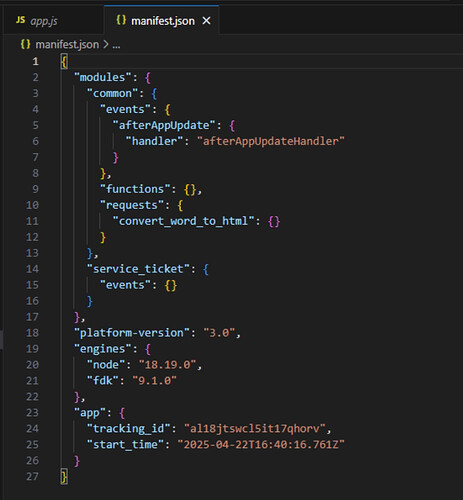This screenshot has width=463, height=500.
Task: Click the "requests" key
Action: (x=131, y=205)
